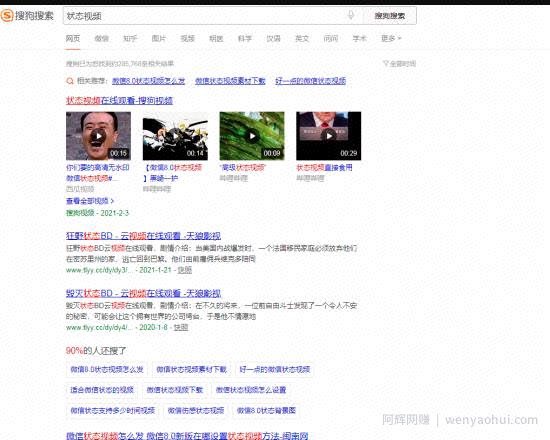Open 状态视频在线观看-搜狗视频 result title
The image size is (550, 440).
pos(119,101)
